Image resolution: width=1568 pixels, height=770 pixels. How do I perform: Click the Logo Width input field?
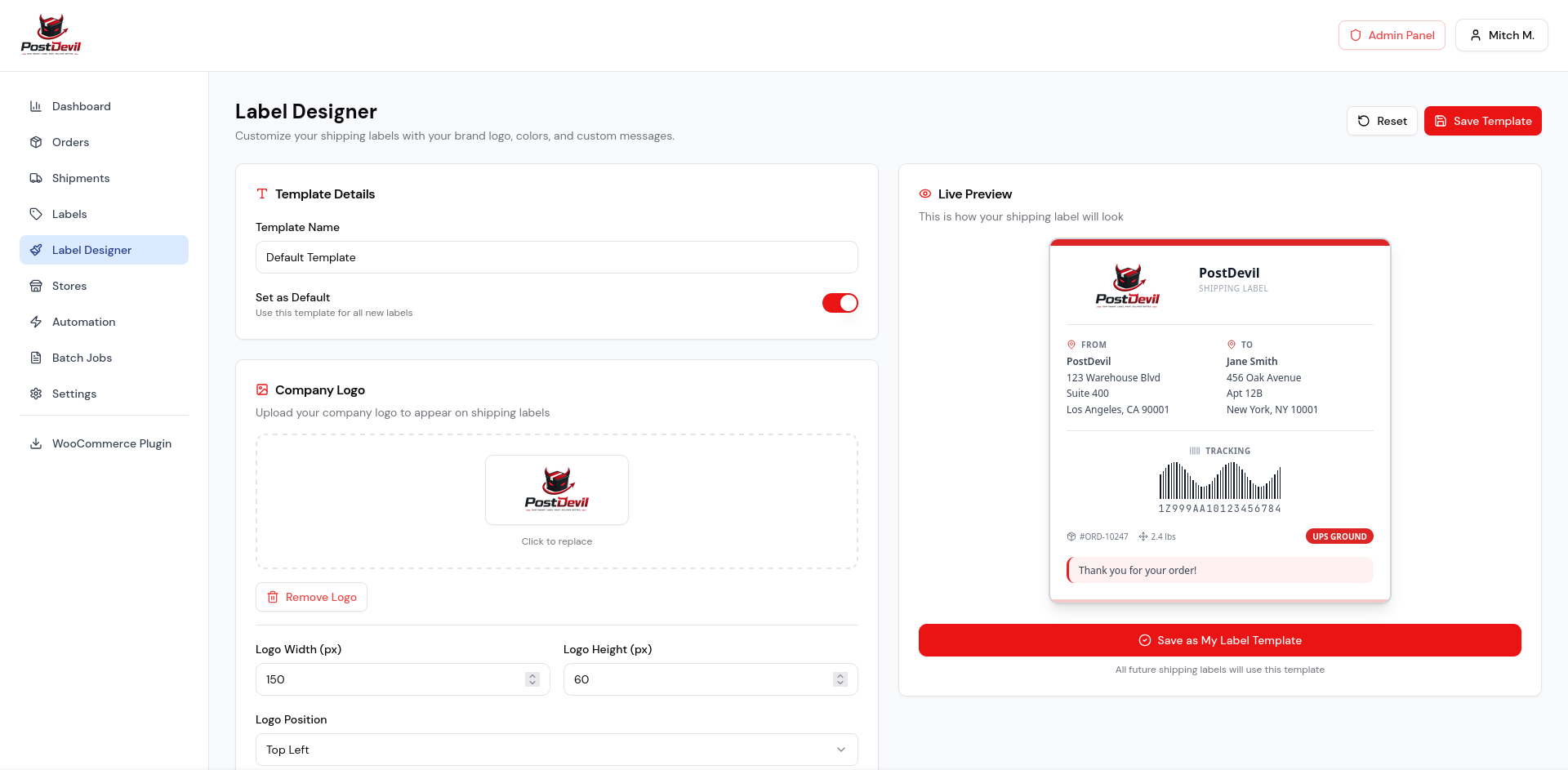click(403, 679)
